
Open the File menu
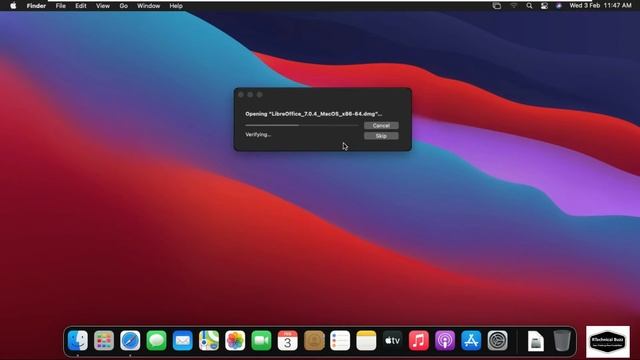pos(61,6)
